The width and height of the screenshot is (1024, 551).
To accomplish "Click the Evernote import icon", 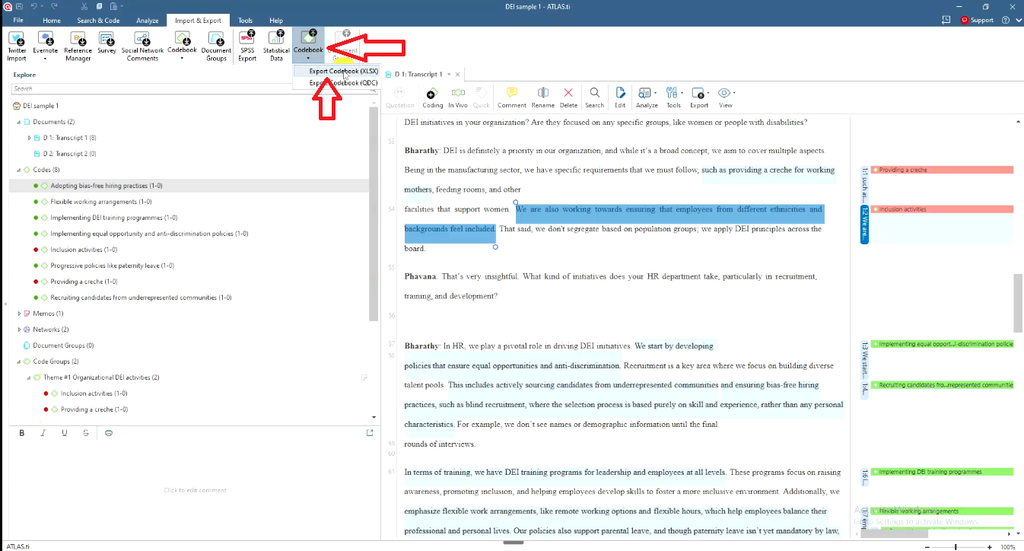I will [x=45, y=46].
